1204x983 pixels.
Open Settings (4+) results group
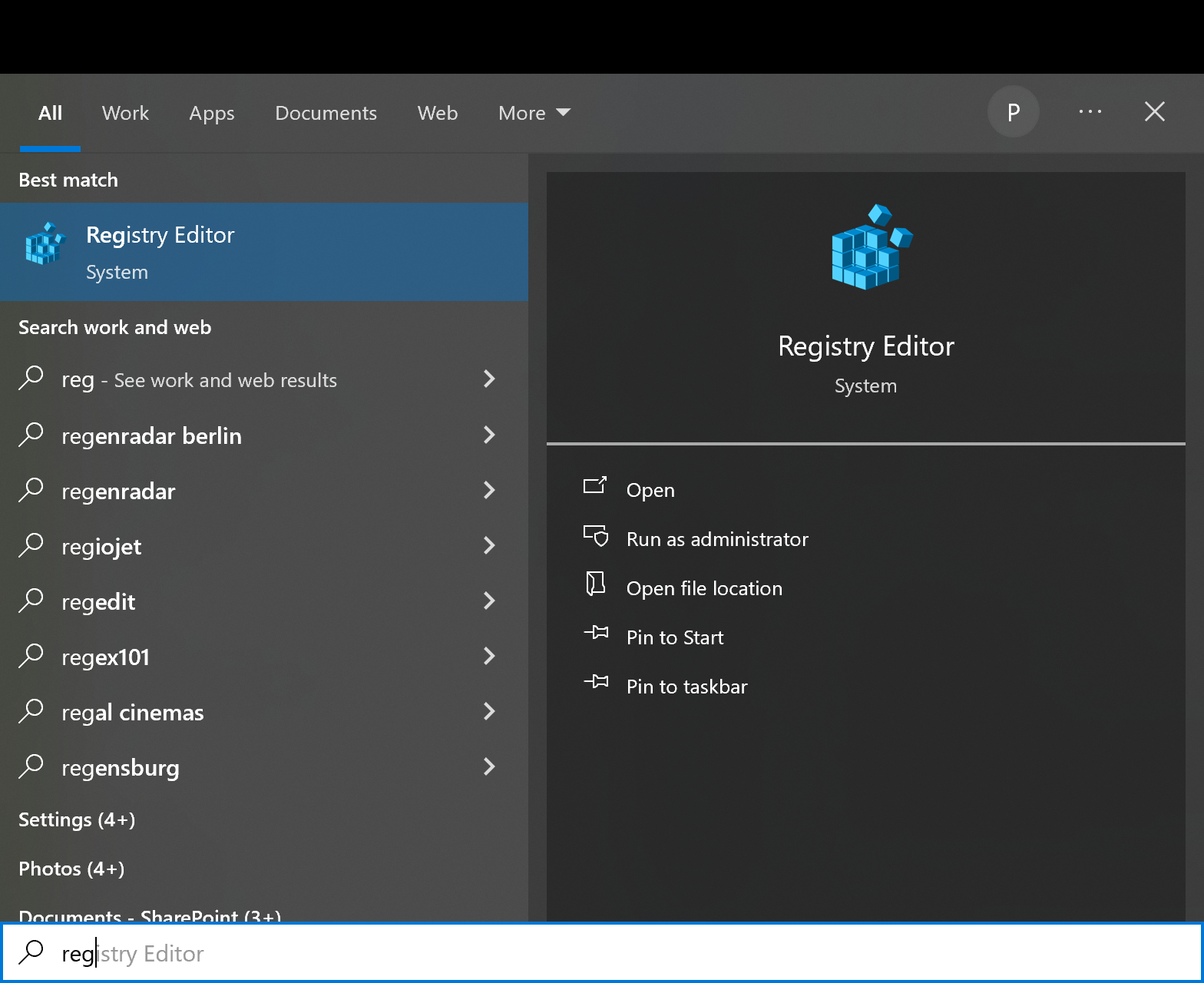tap(77, 819)
